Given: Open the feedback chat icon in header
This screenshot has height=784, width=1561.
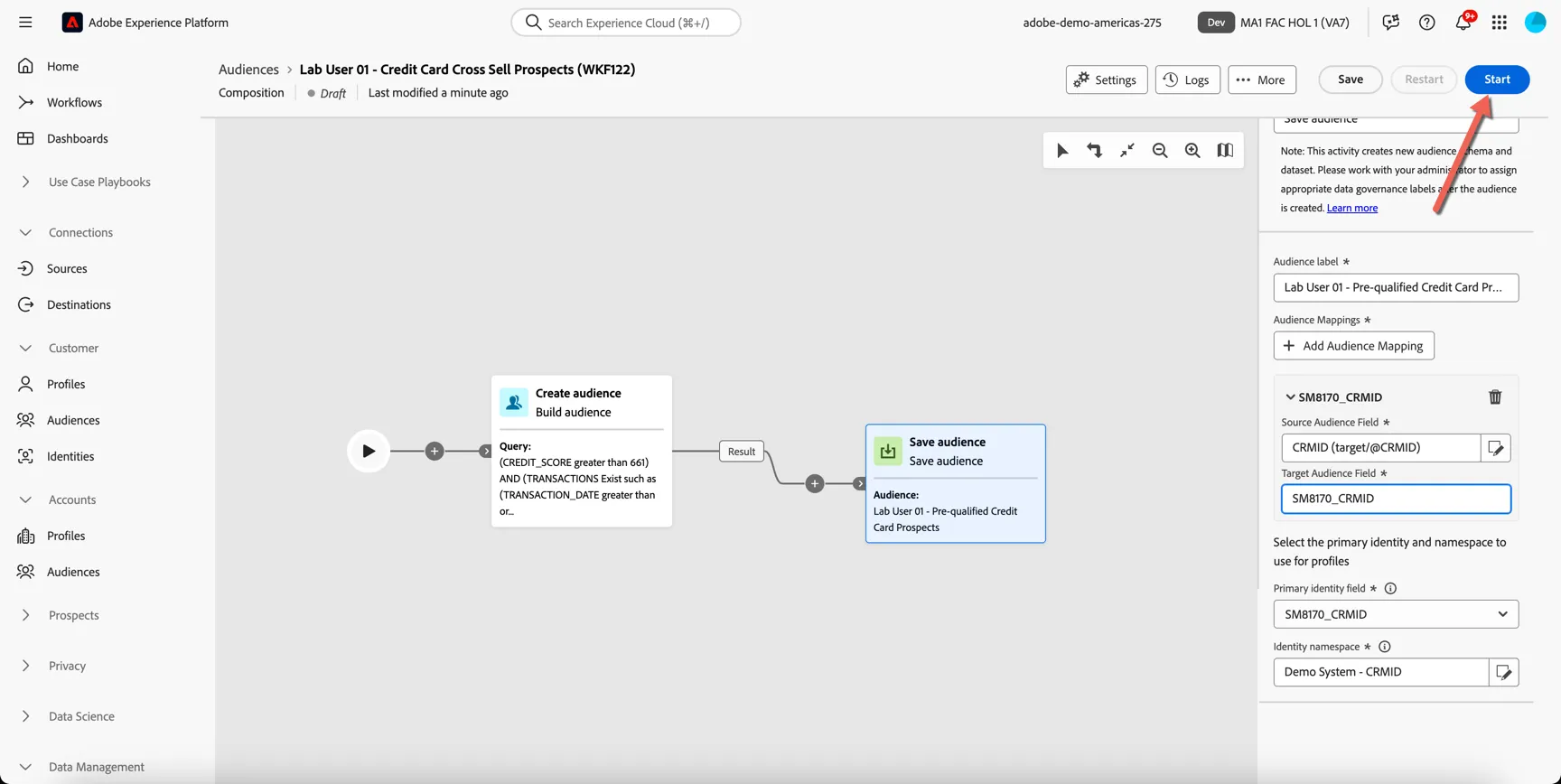Looking at the screenshot, I should pos(1390,23).
